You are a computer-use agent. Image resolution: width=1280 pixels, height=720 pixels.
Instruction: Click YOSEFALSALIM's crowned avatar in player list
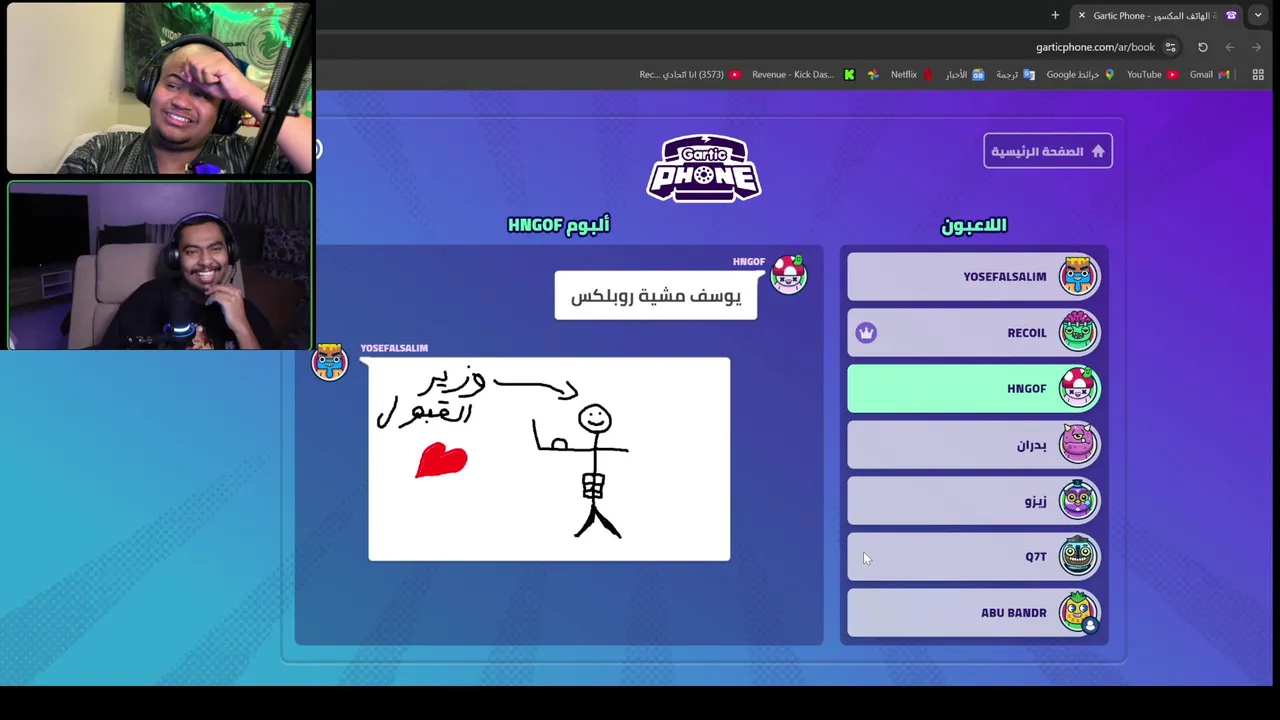[x=1077, y=275]
